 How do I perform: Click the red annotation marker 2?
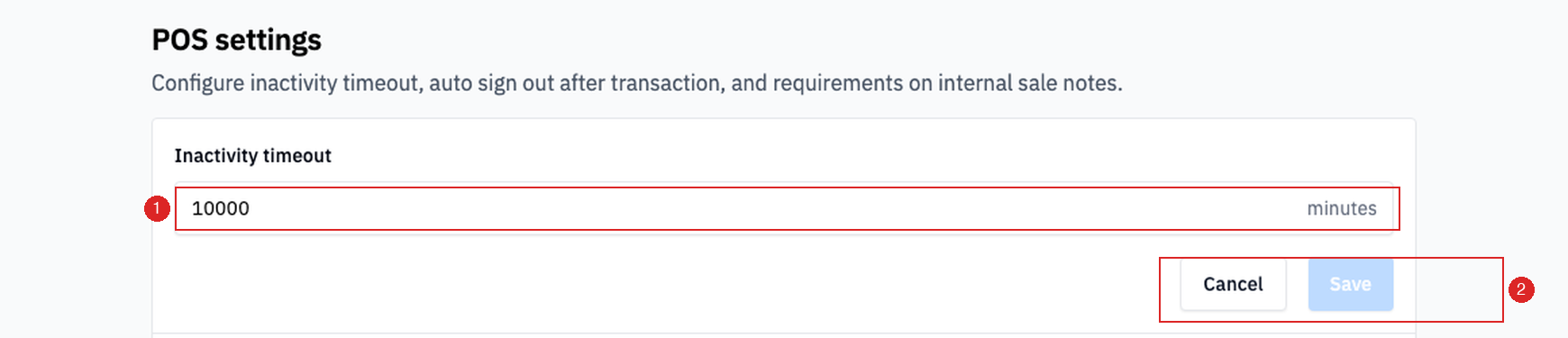tap(1521, 289)
